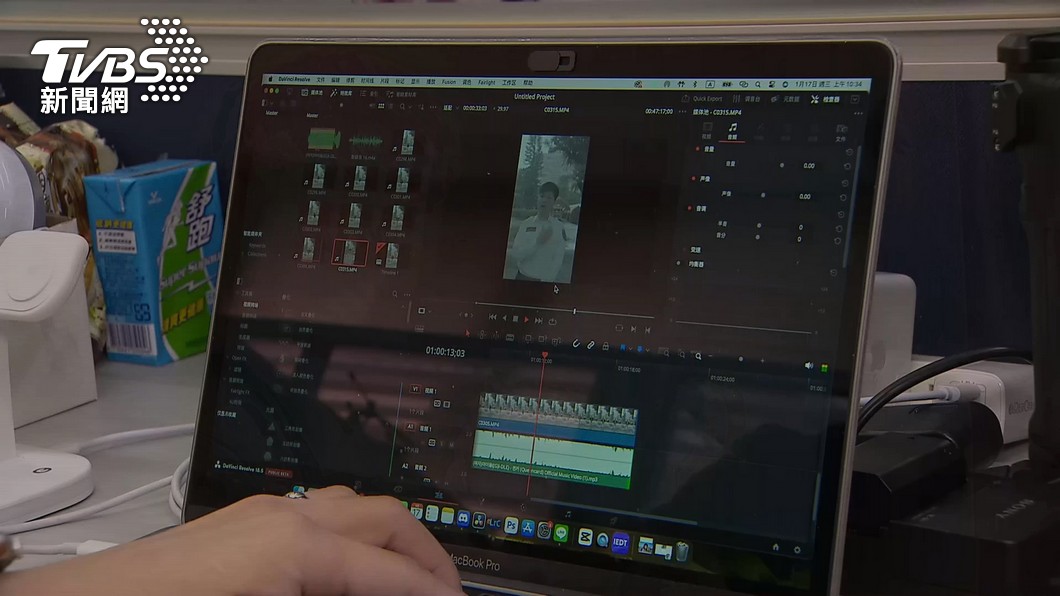Image resolution: width=1060 pixels, height=596 pixels.
Task: Reset the Volume parameter with its reset icon
Action: tap(848, 167)
